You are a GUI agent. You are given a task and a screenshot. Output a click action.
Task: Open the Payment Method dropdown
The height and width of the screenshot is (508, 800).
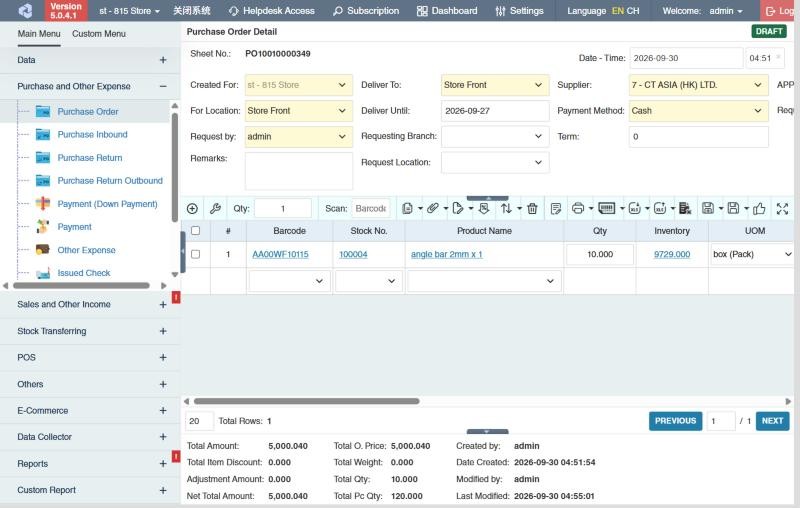(x=698, y=111)
